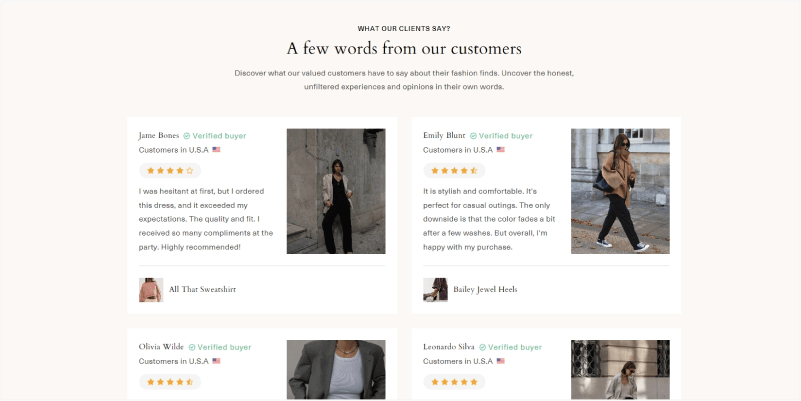This screenshot has height=401, width=801.
Task: View Emily Blunt review photo
Action: pos(620,191)
